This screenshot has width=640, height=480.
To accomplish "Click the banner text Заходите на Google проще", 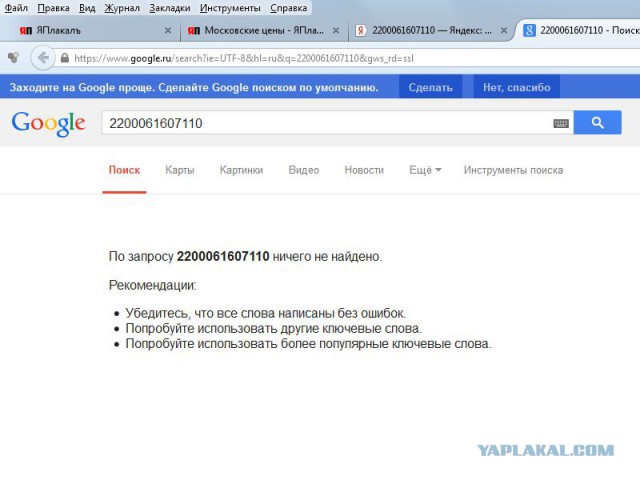I will 194,87.
